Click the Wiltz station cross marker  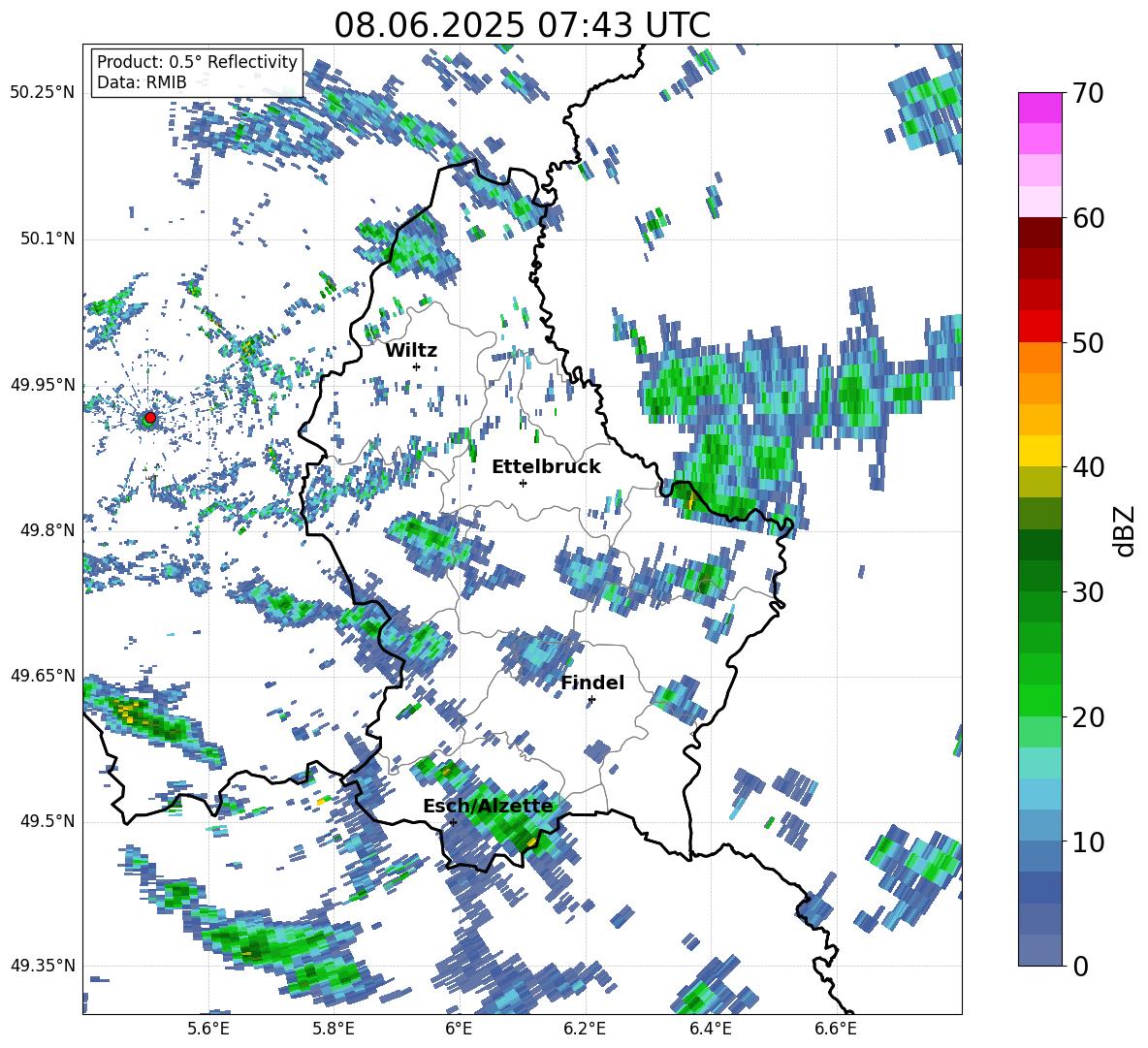click(x=417, y=366)
